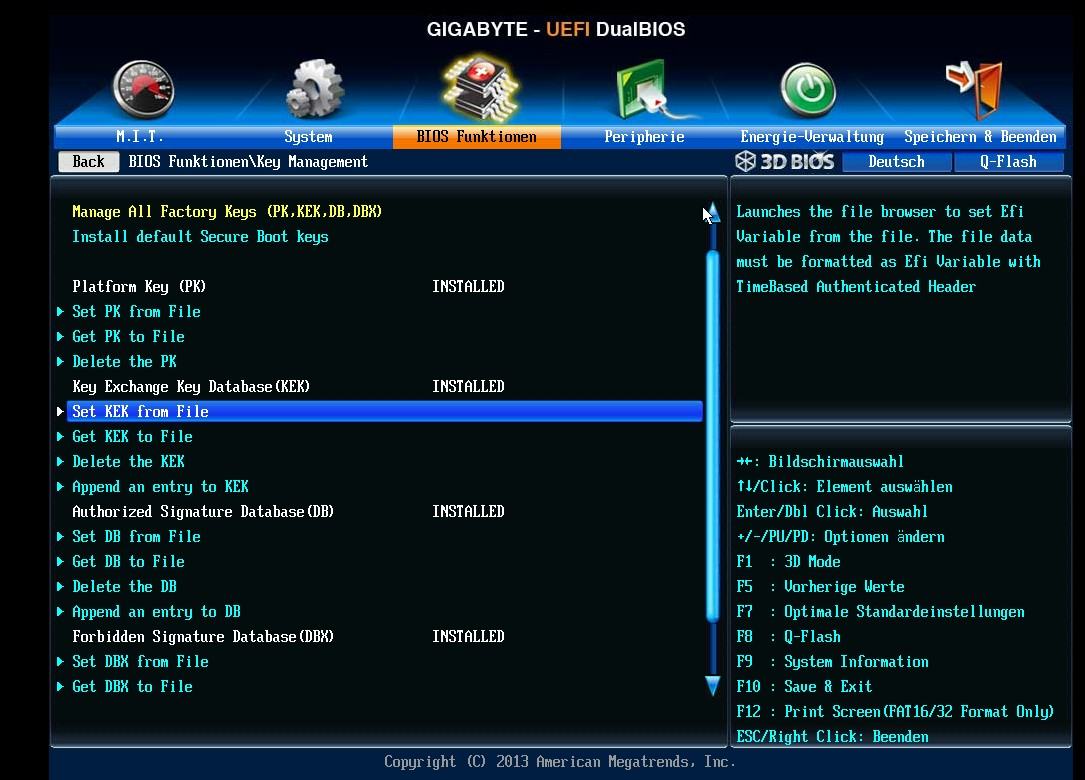The image size is (1085, 780).
Task: Select Manage All Factory Keys entry
Action: pyautogui.click(x=227, y=212)
